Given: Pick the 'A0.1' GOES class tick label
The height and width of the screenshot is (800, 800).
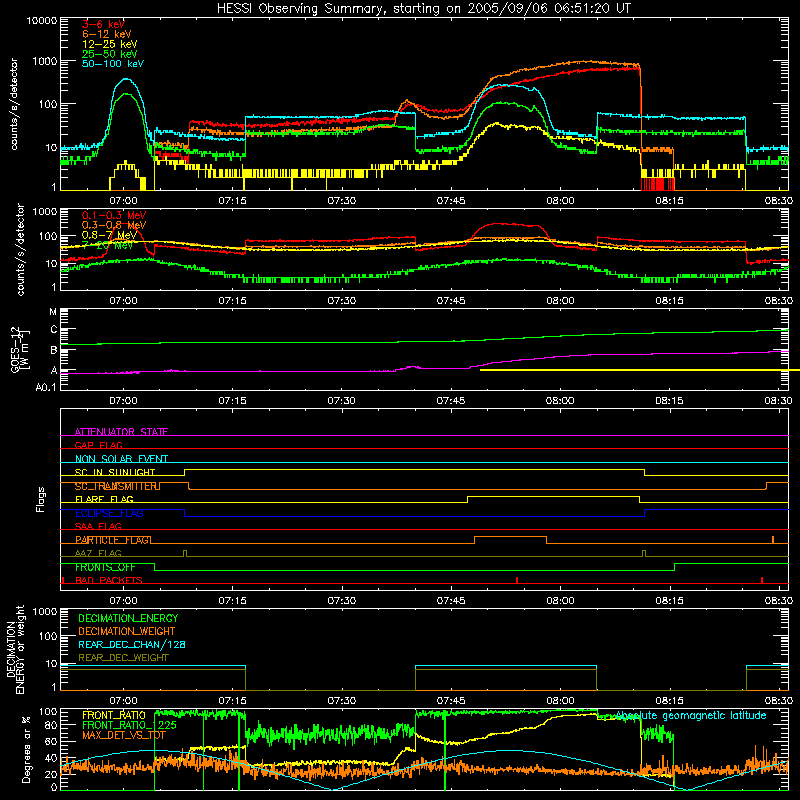Looking at the screenshot, I should coord(45,387).
